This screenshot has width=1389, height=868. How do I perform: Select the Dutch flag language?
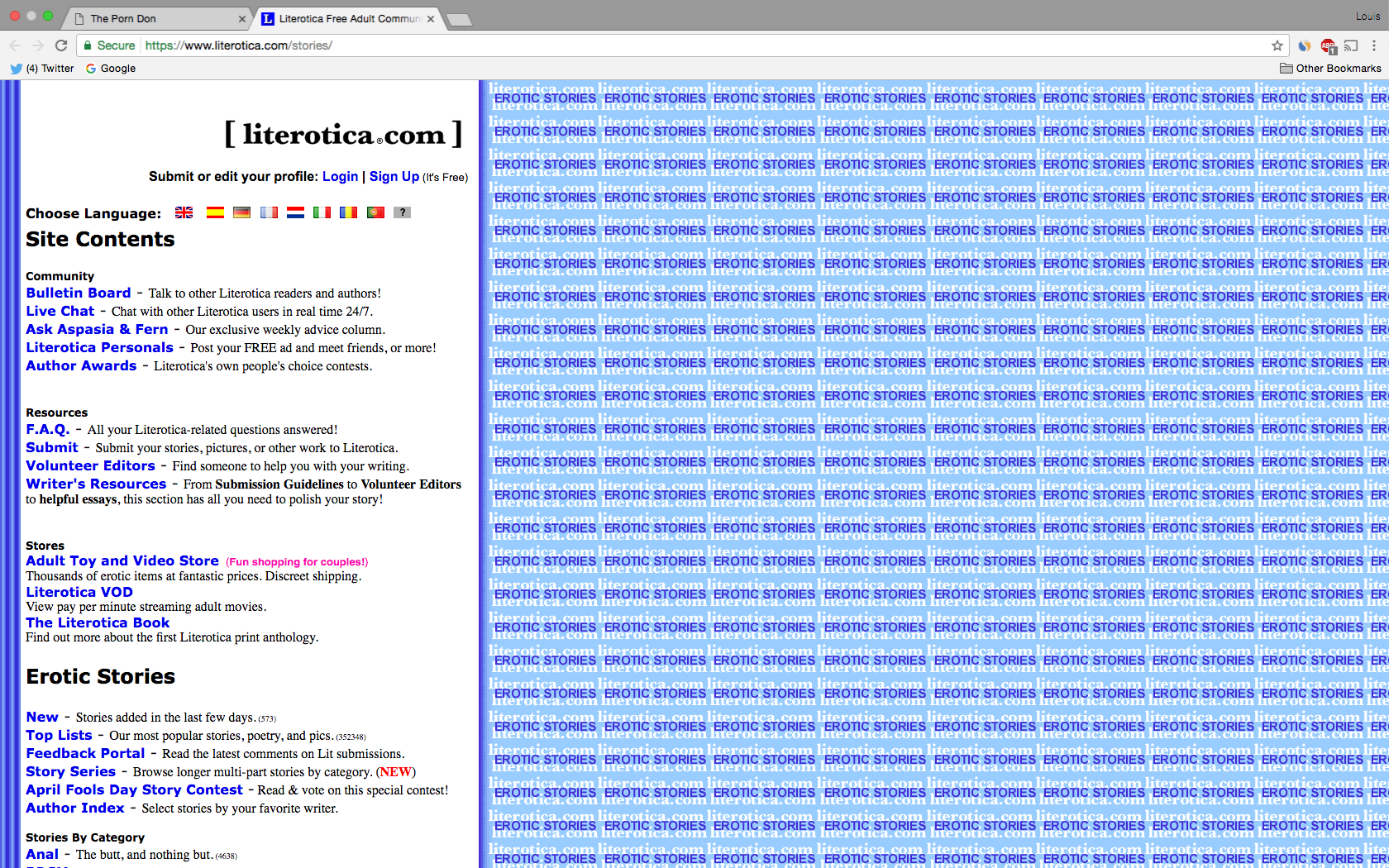tap(295, 212)
